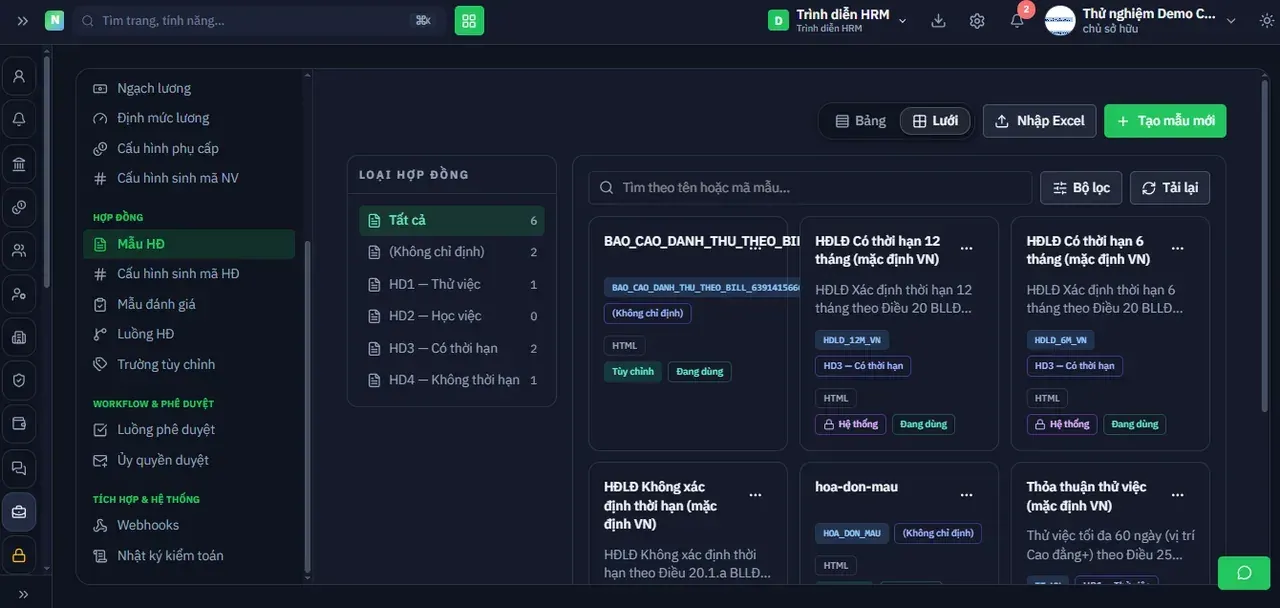
Task: Open Luồng phê duyệt in sidebar
Action: (165, 430)
